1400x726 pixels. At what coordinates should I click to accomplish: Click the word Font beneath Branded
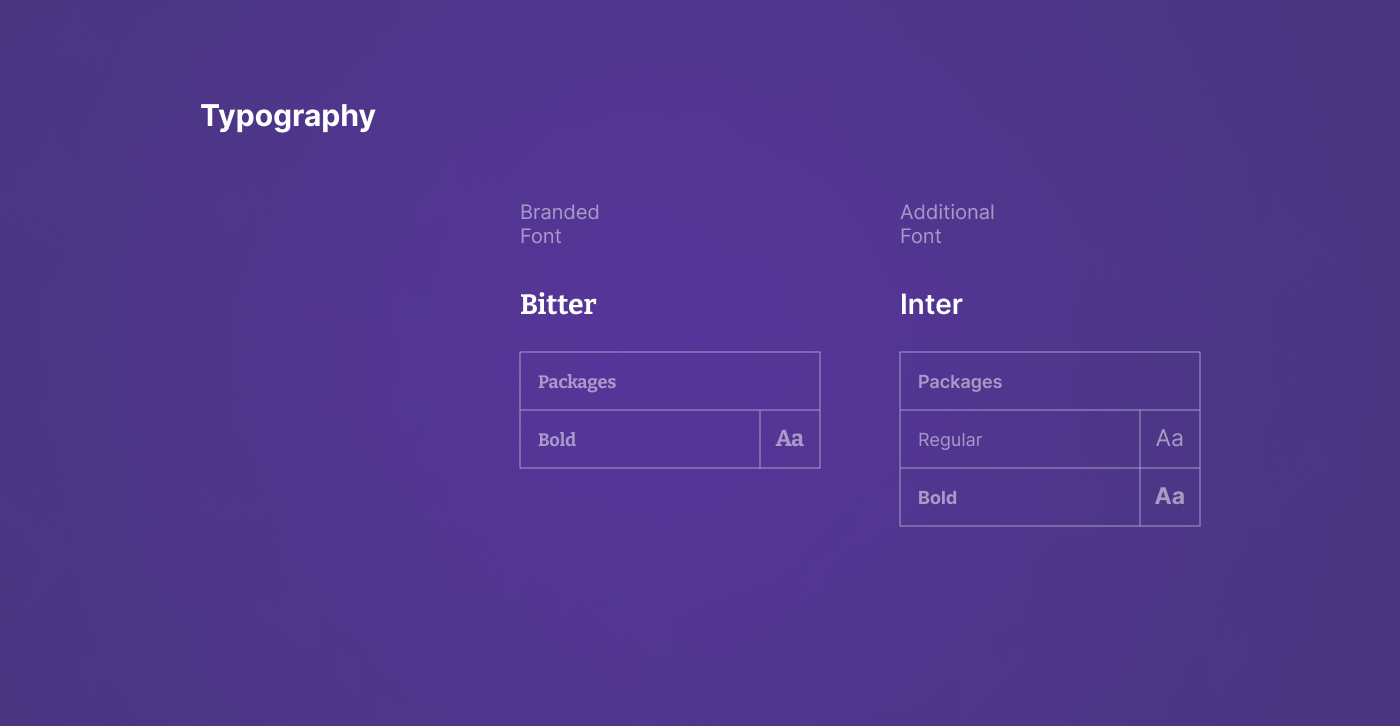point(540,236)
